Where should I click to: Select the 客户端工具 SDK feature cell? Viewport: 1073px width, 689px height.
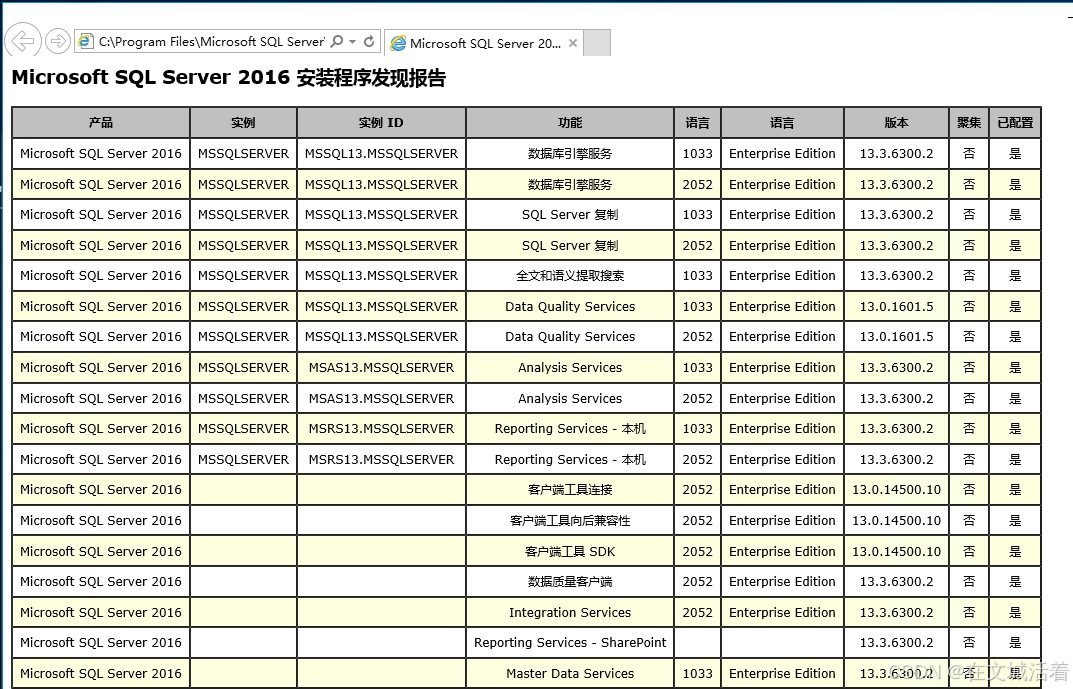pyautogui.click(x=570, y=551)
